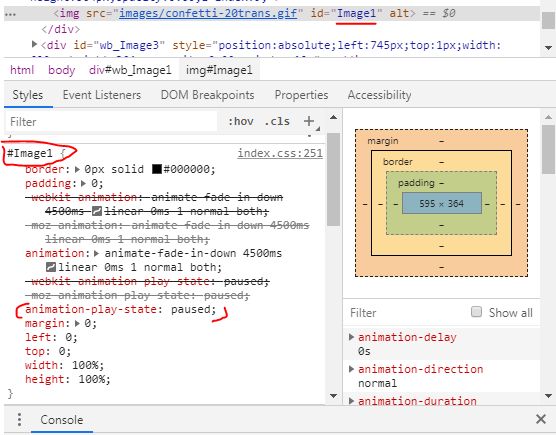556x435 pixels.
Task: Open the images/confetti-20trans.gif source link
Action: pyautogui.click(x=208, y=13)
